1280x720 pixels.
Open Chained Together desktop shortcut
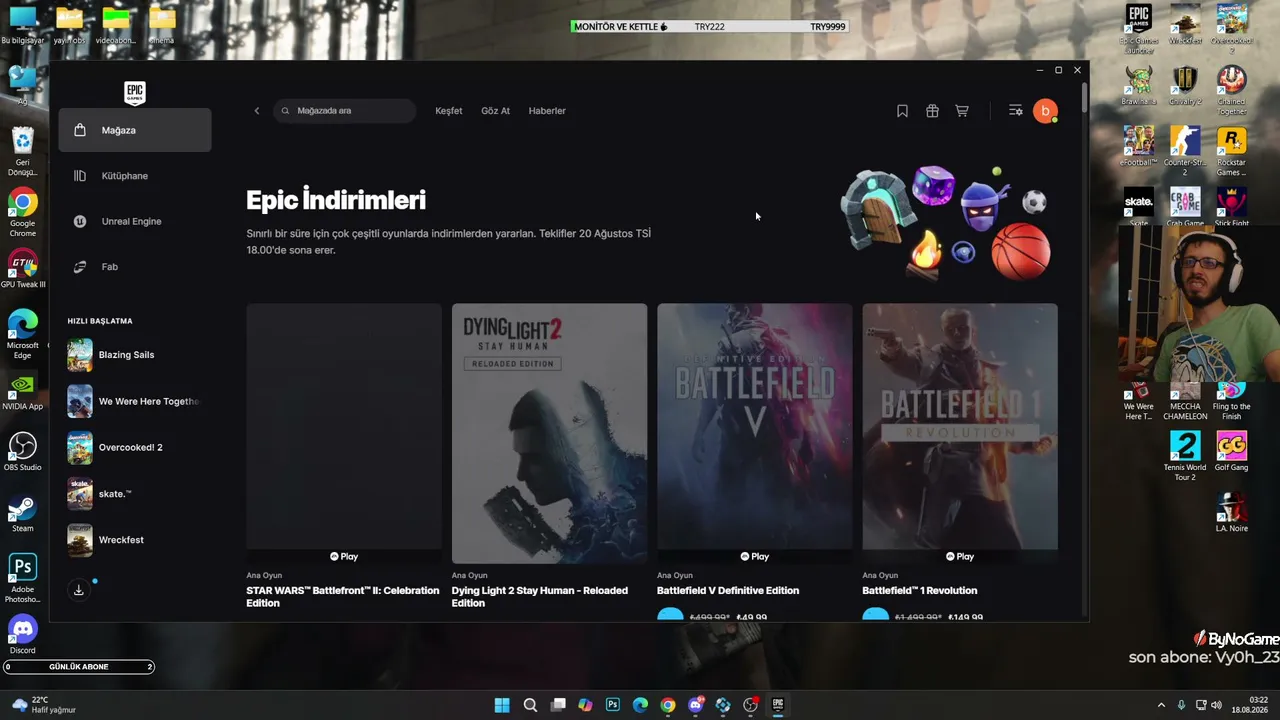pos(1231,90)
